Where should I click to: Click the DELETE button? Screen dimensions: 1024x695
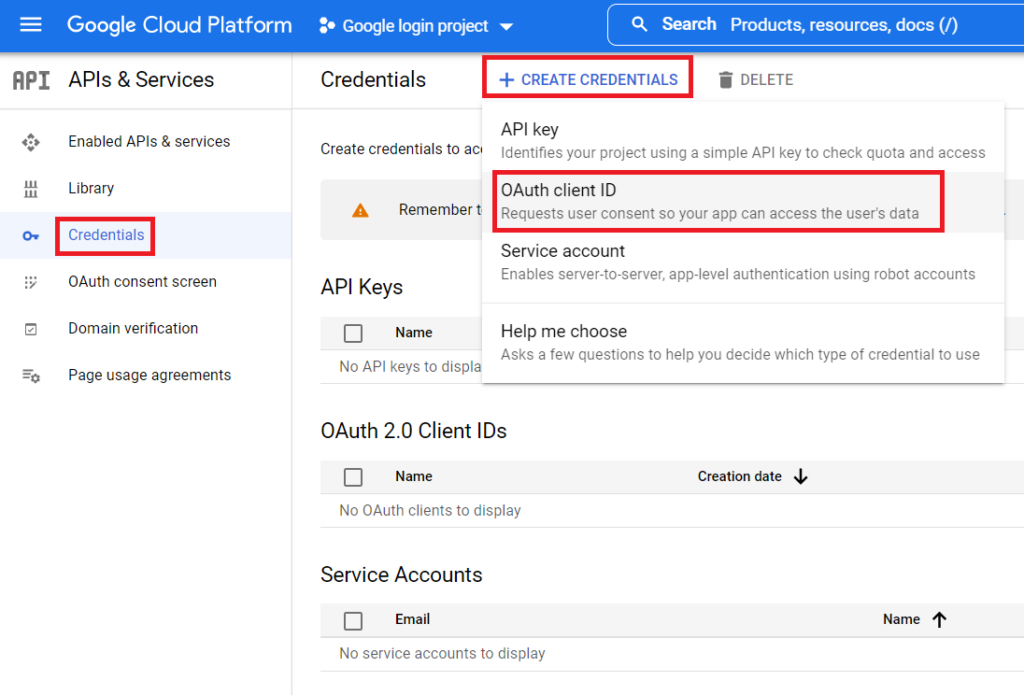[755, 79]
